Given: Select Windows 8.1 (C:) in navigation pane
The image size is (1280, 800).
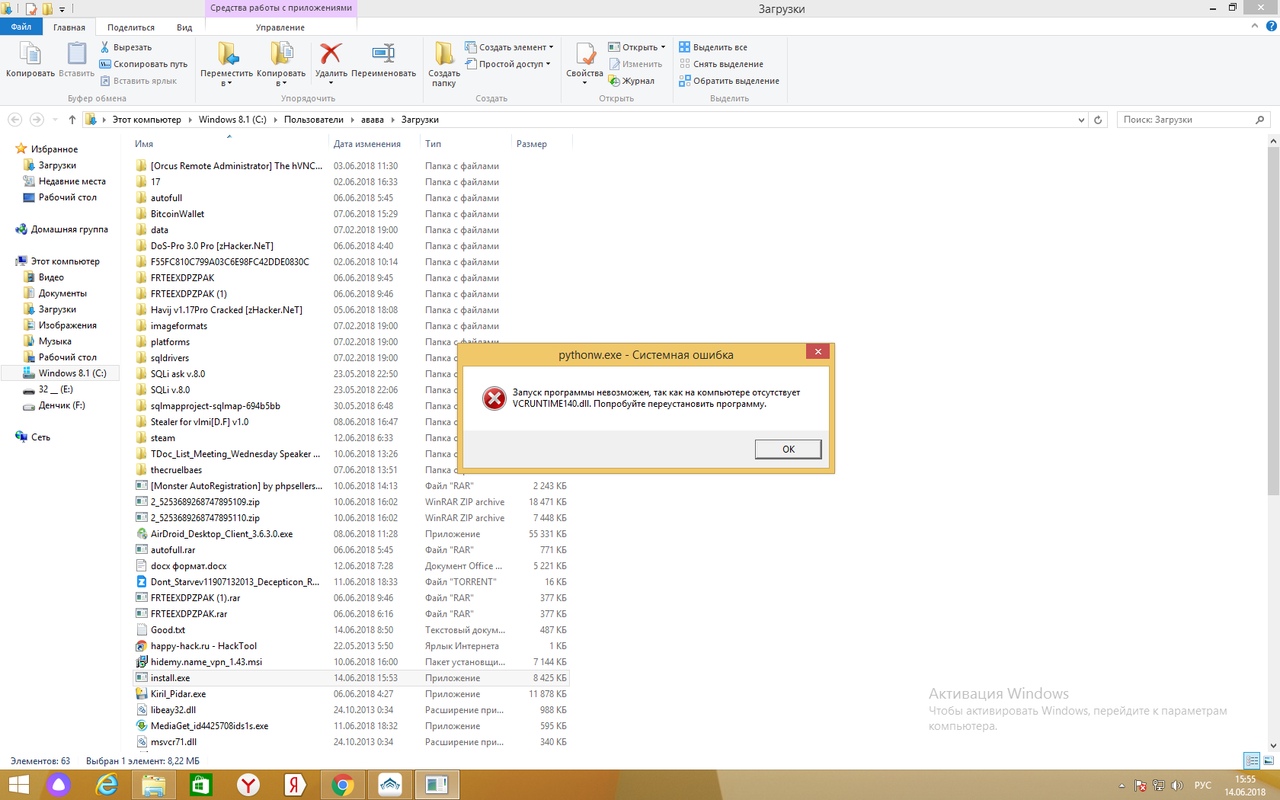Looking at the screenshot, I should [72, 373].
